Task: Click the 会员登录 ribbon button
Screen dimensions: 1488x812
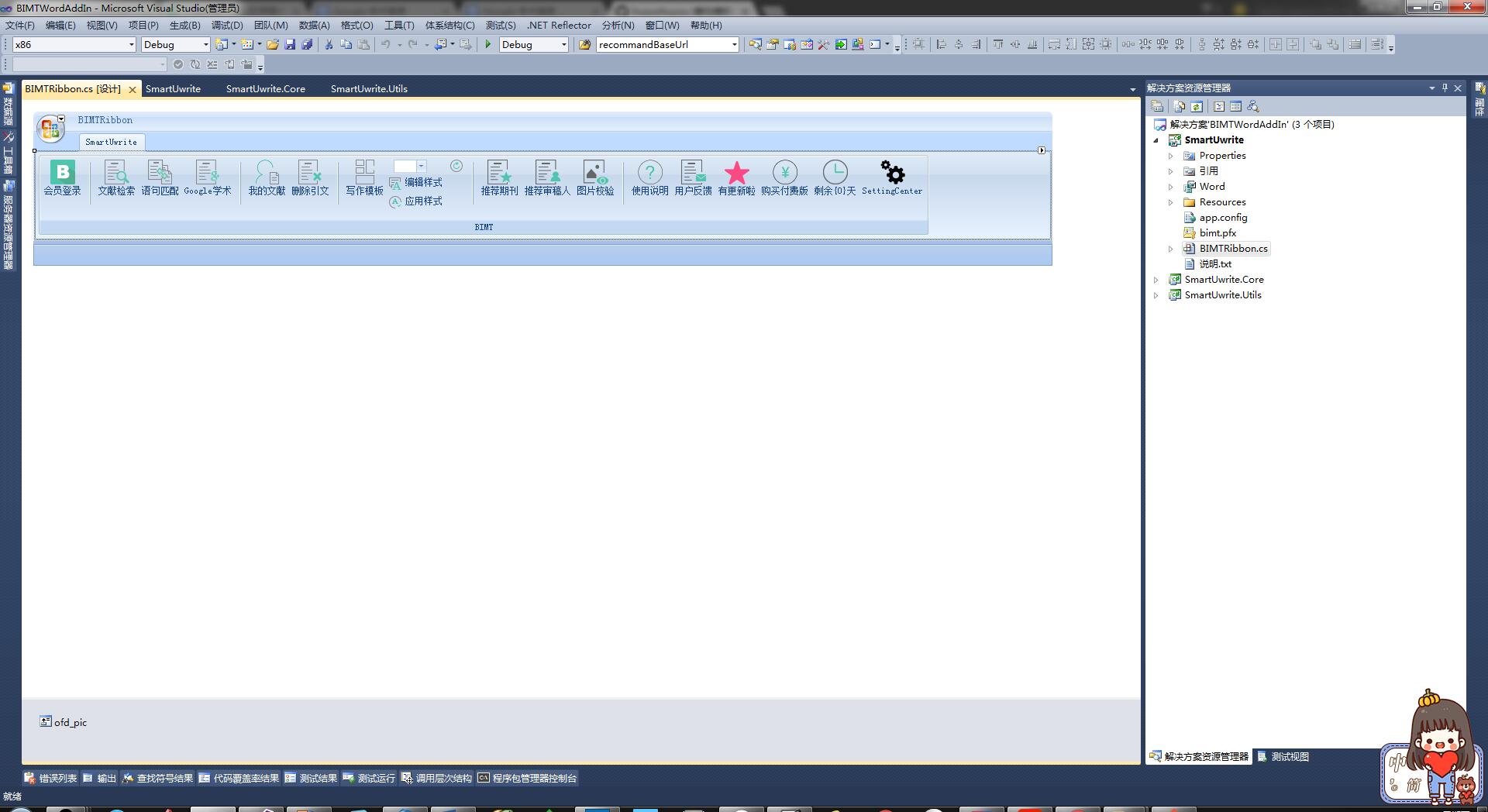Action: [62, 177]
